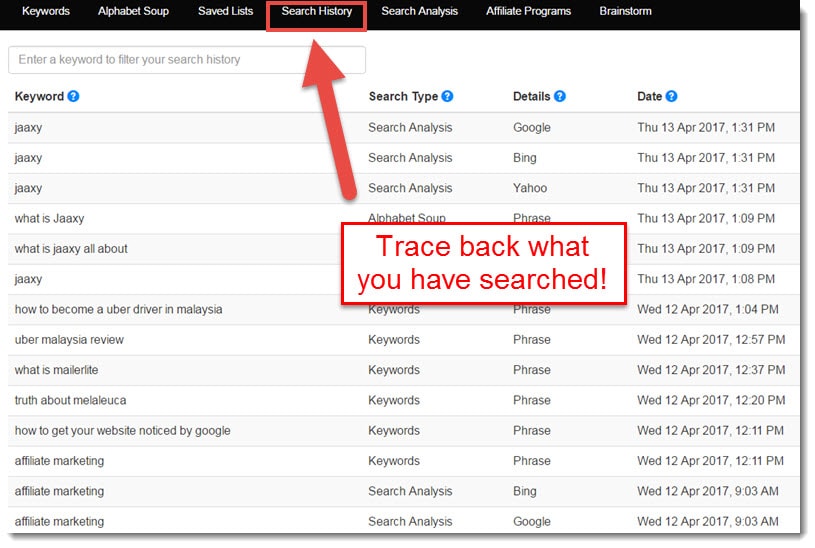Open the Affiliate Programs tab
This screenshot has height=548, width=815.
click(x=529, y=11)
